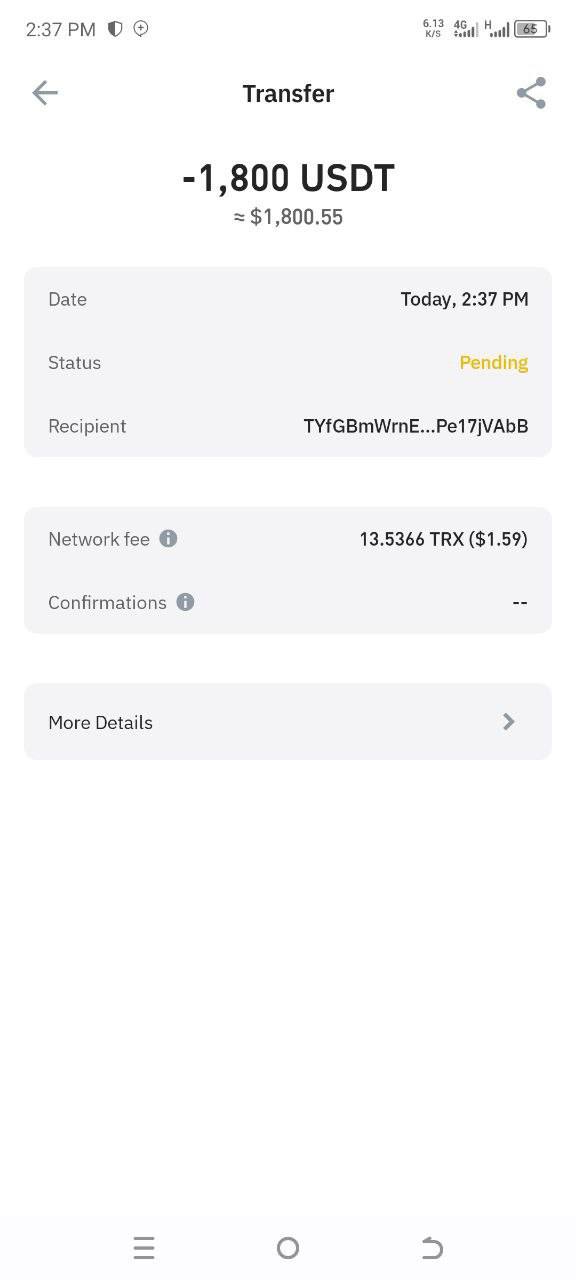
Task: Open the share icon for this transfer
Action: 531,93
